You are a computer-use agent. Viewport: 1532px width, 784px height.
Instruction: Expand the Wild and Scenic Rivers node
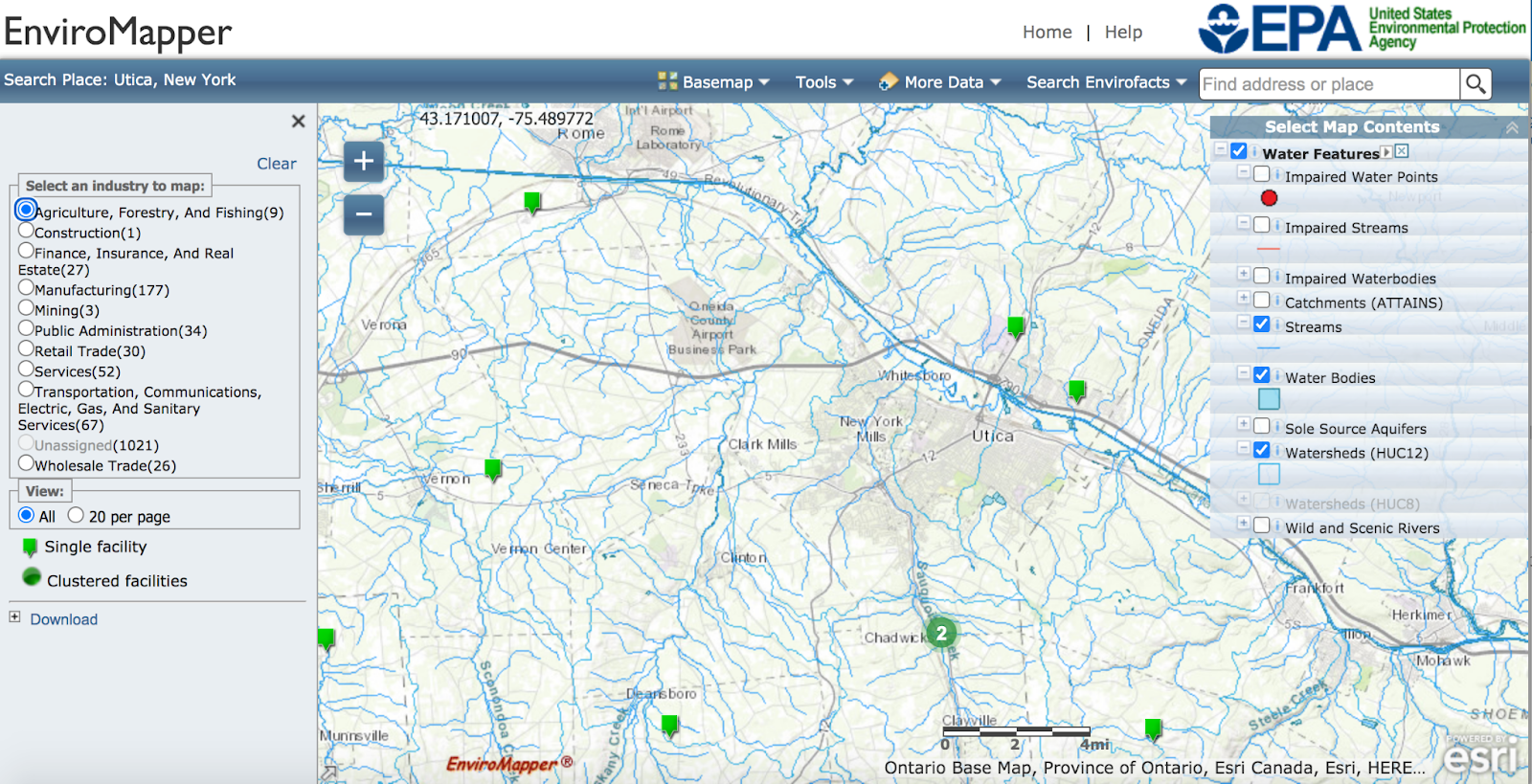coord(1244,524)
